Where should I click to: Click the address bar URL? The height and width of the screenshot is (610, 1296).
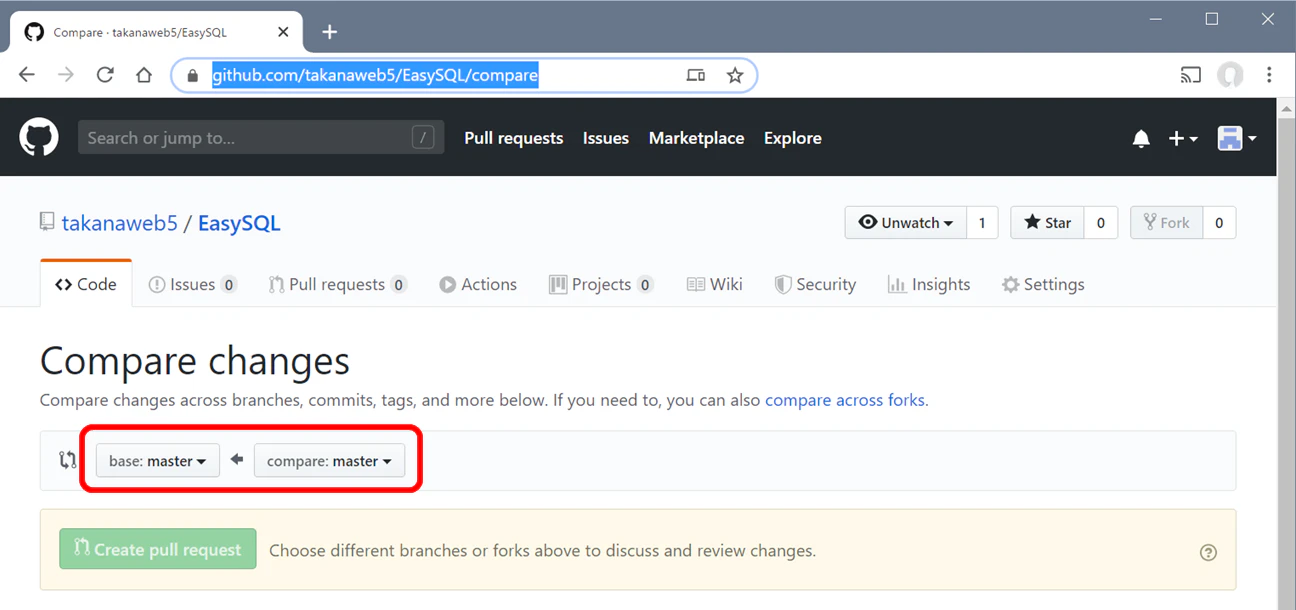(x=375, y=75)
